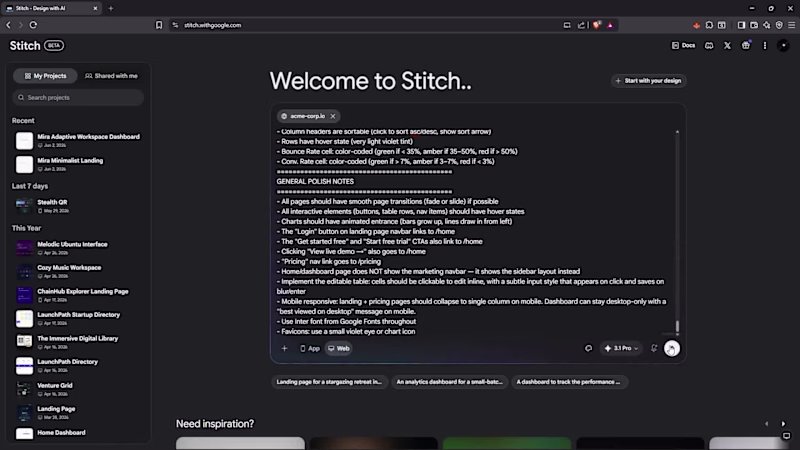Open the X (Twitter) icon
The width and height of the screenshot is (800, 450).
[728, 45]
